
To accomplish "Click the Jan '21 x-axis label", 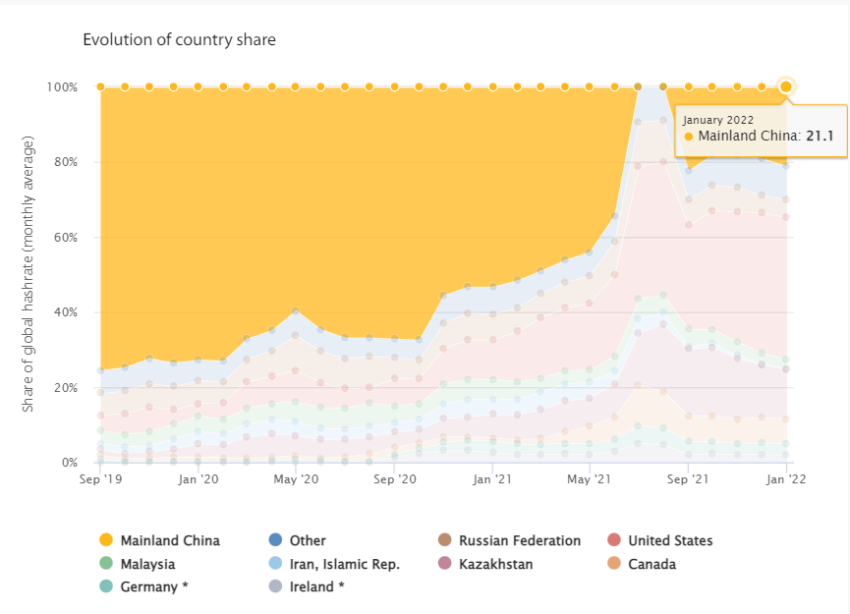I will (492, 479).
